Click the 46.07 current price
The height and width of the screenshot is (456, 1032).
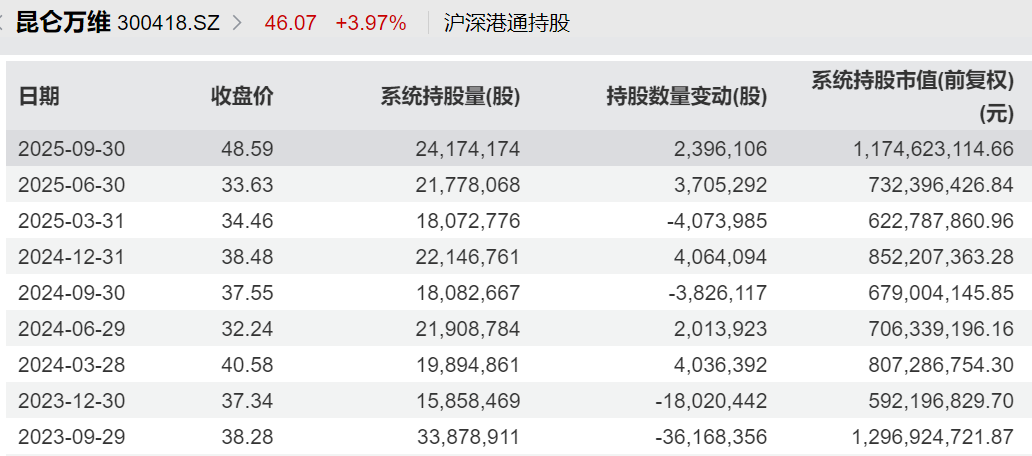[290, 22]
